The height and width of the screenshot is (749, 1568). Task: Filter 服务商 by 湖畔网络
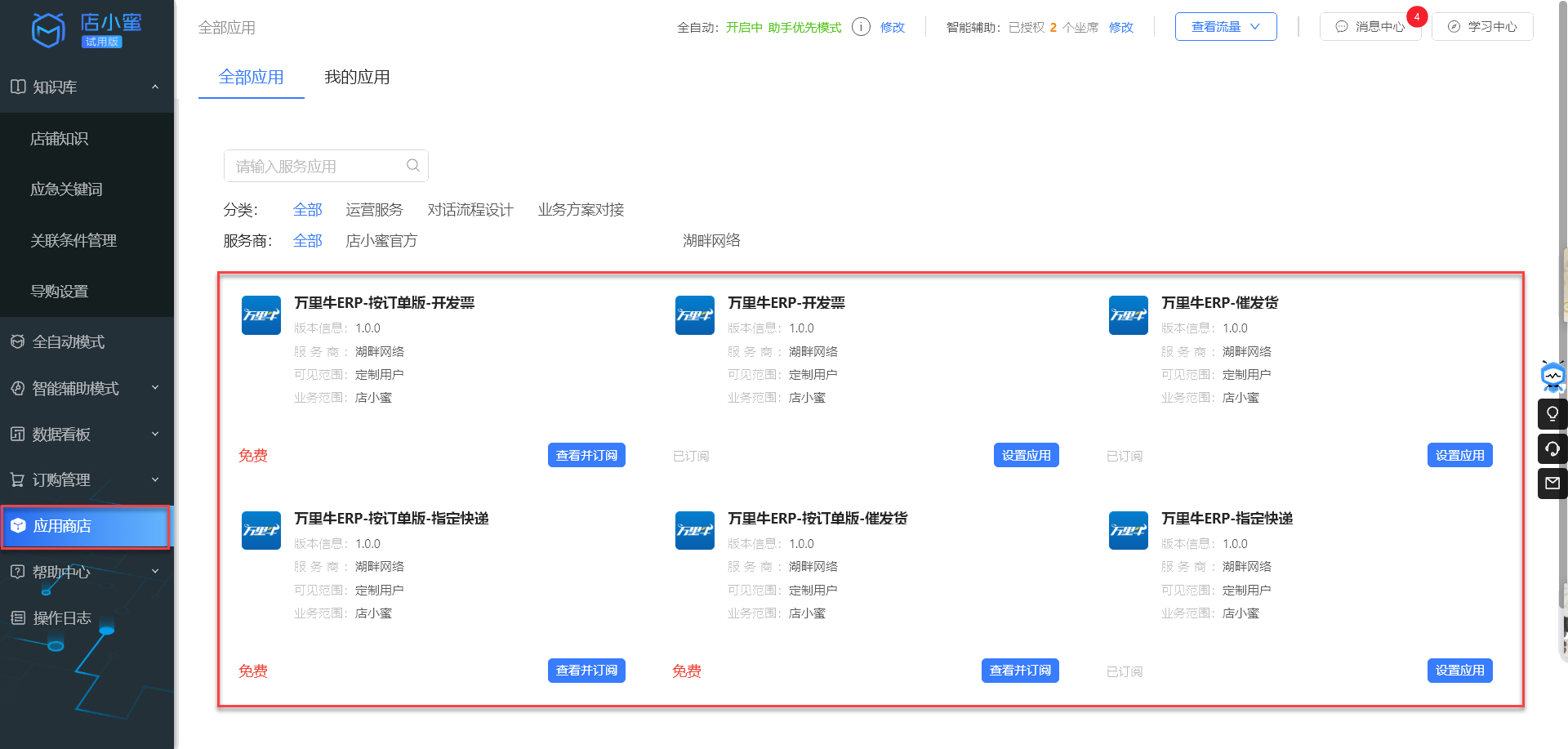pyautogui.click(x=712, y=241)
